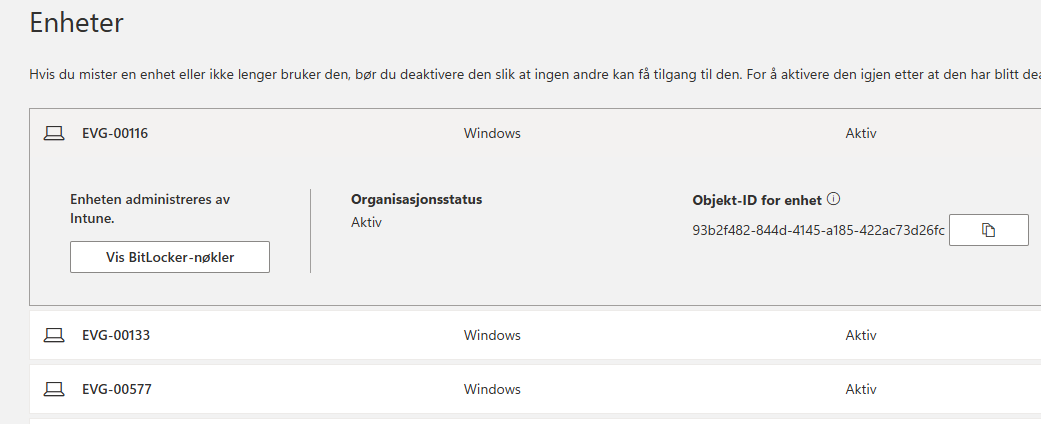Expand the EVG-00577 device row
The width and height of the screenshot is (1041, 424).
(535, 389)
